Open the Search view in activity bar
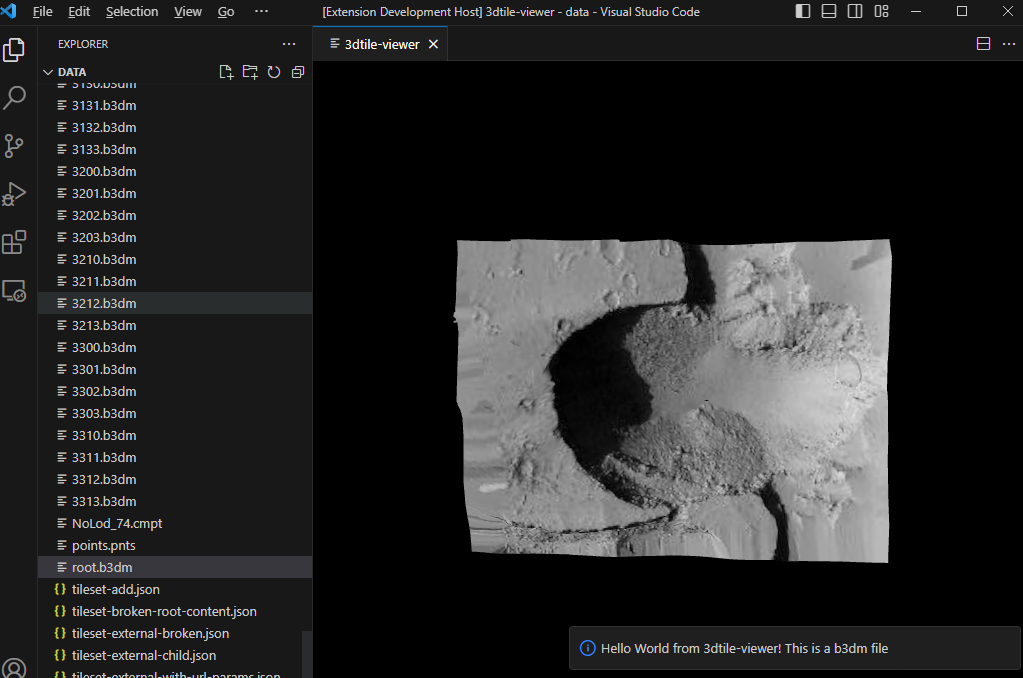 pos(15,98)
